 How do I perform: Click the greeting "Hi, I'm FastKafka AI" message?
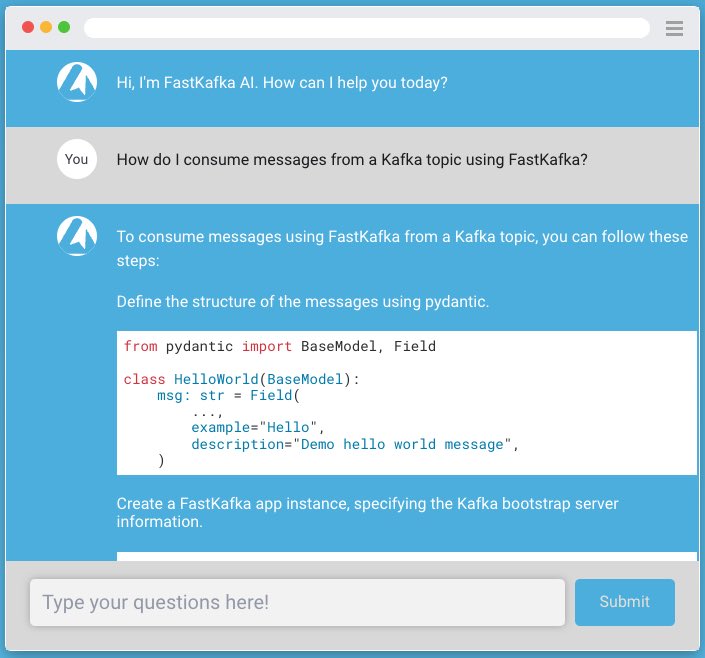282,83
